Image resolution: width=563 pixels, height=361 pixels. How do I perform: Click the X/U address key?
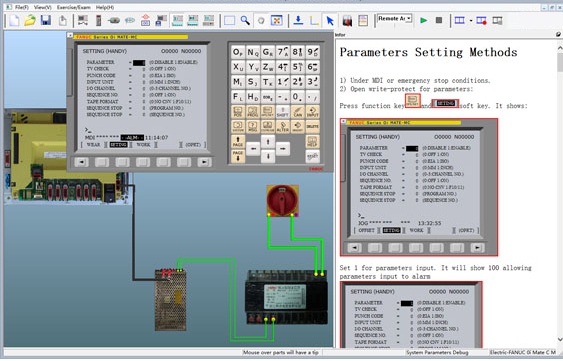pyautogui.click(x=238, y=67)
